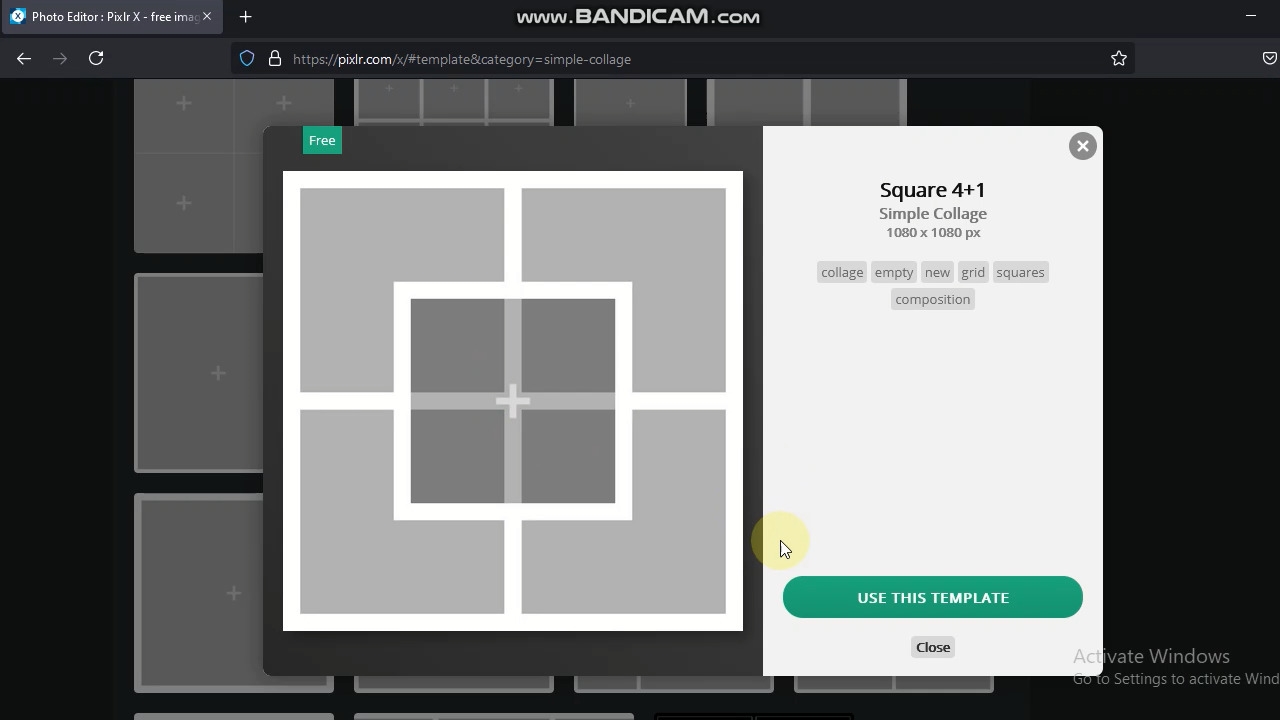
Task: Open tracking protection shield icon
Action: click(x=247, y=59)
